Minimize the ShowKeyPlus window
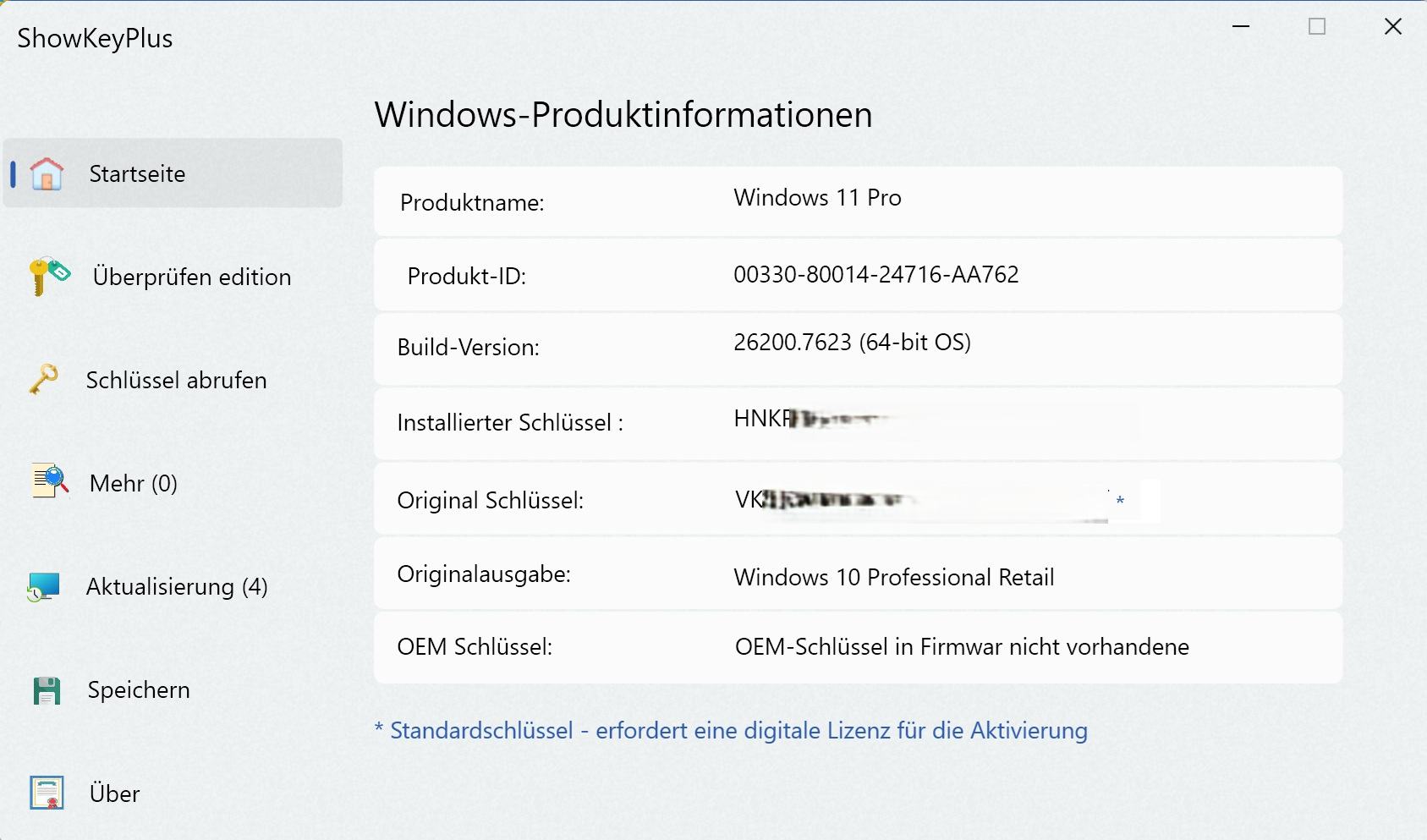Screen dimensions: 1427x840 [1241, 27]
